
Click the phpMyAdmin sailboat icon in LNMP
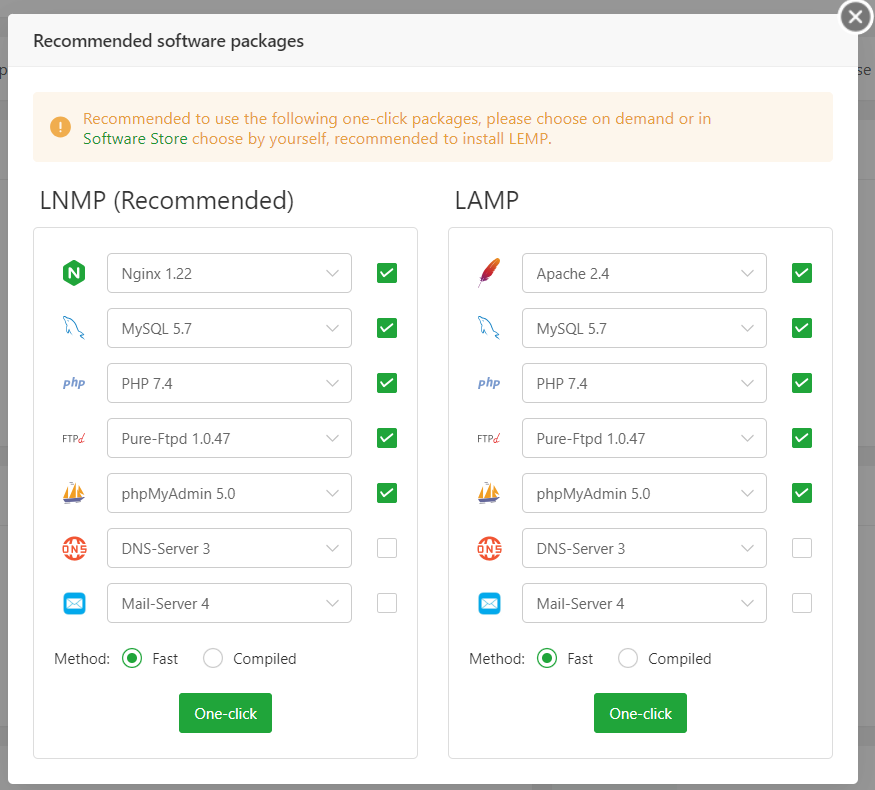(74, 493)
